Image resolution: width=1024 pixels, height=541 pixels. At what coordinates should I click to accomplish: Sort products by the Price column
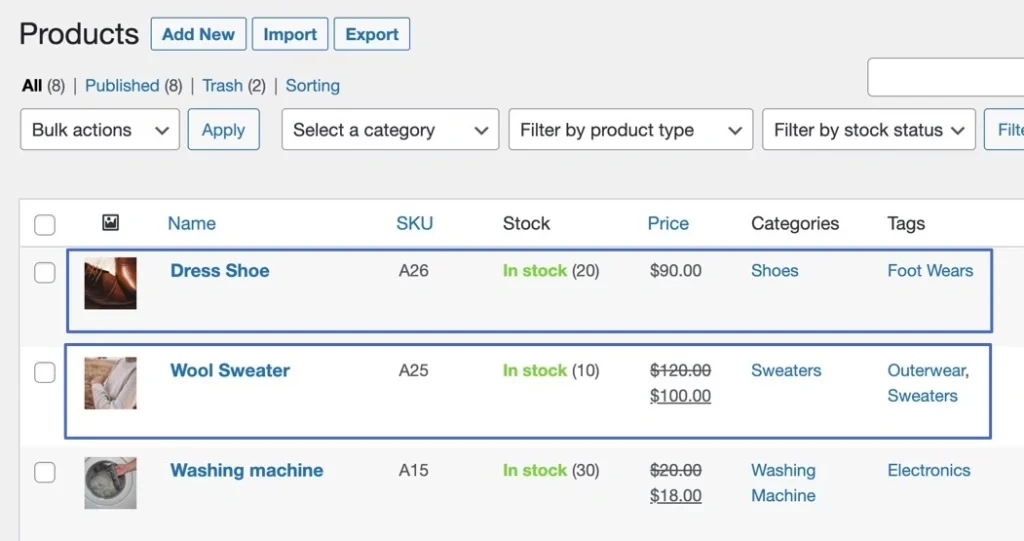[x=668, y=223]
